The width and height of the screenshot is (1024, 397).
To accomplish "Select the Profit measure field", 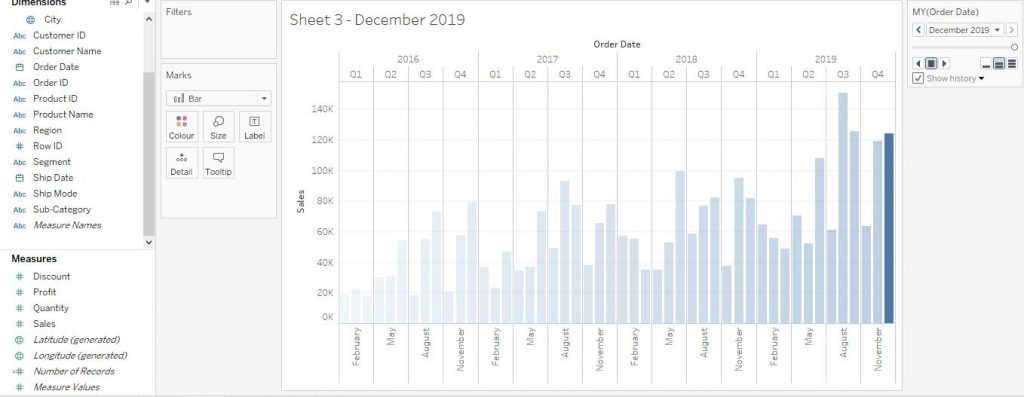I will 44,292.
